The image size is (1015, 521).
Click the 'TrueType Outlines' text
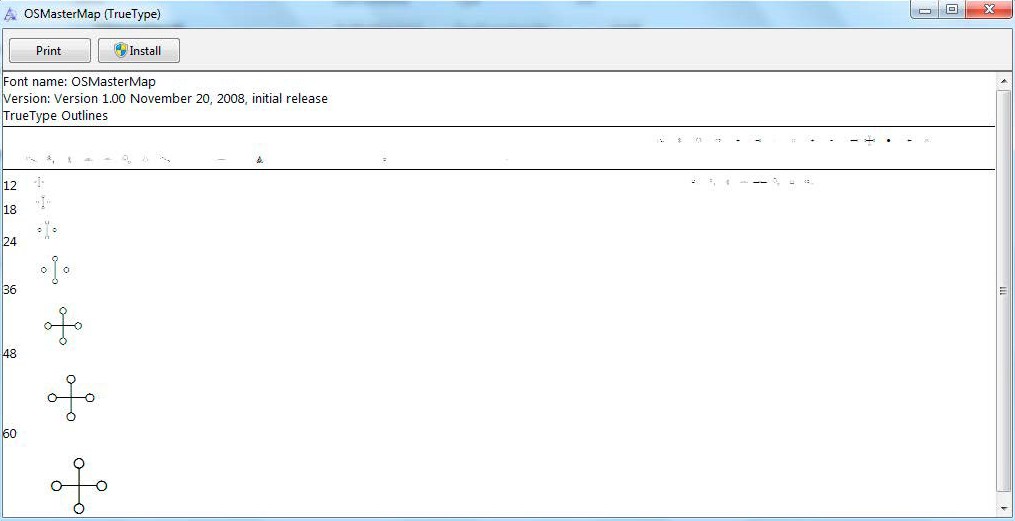coord(56,116)
